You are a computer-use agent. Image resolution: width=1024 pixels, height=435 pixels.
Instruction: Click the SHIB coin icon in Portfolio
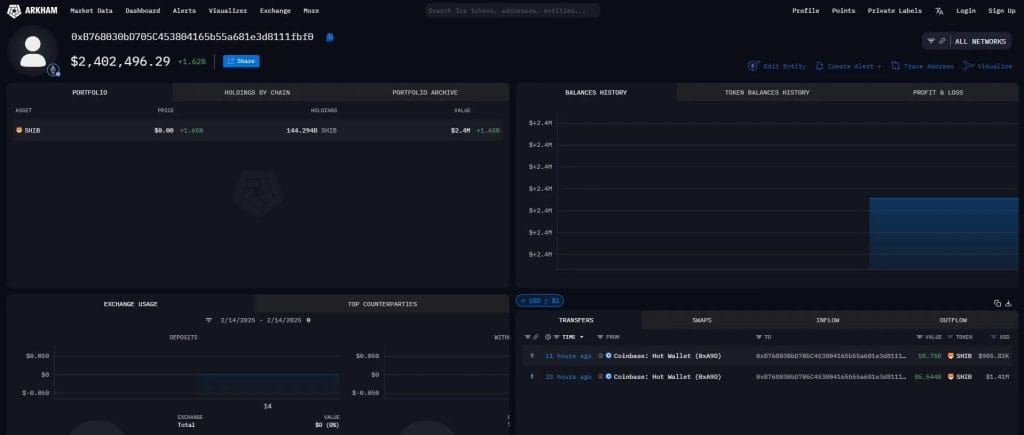pyautogui.click(x=19, y=131)
